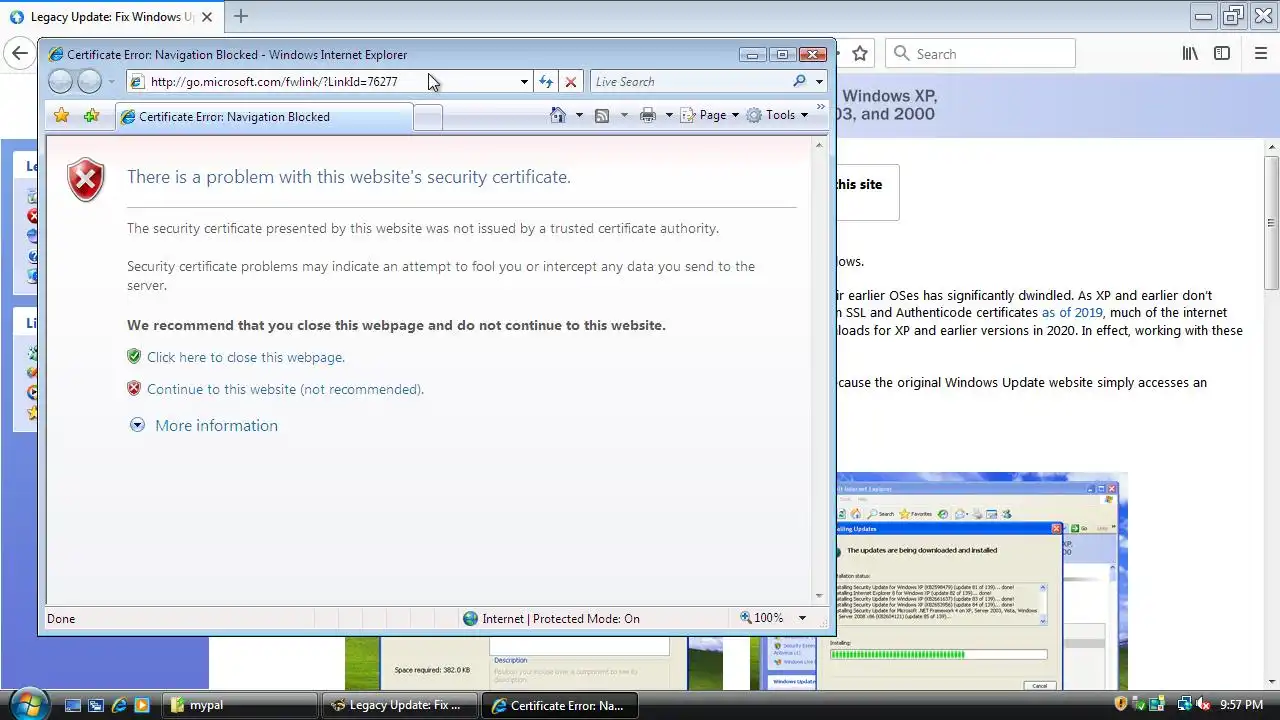
Task: Switch to mypal taskbar button
Action: pyautogui.click(x=241, y=705)
